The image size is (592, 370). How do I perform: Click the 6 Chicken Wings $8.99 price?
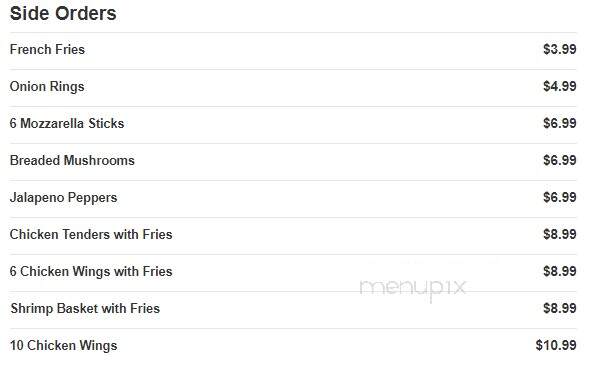pos(560,271)
